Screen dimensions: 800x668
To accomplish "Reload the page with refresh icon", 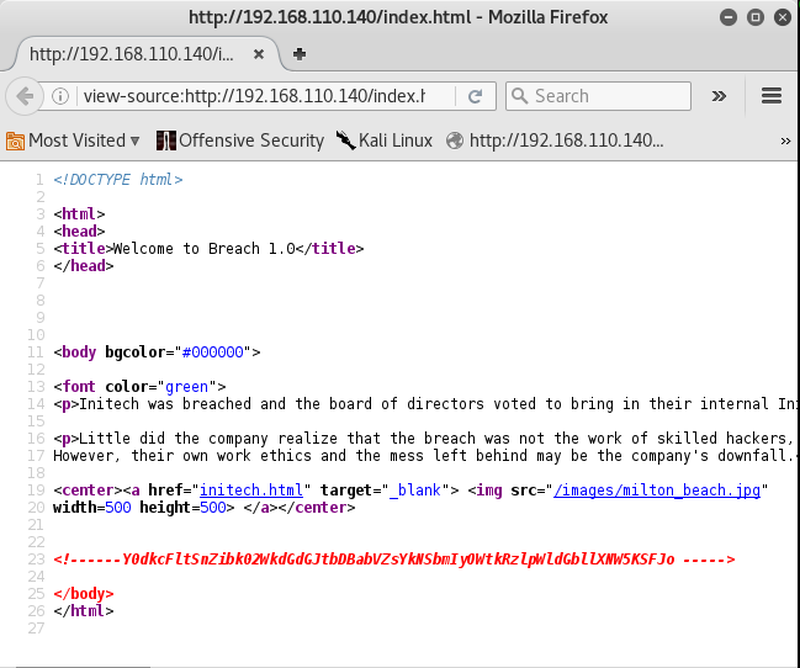I will coord(475,96).
